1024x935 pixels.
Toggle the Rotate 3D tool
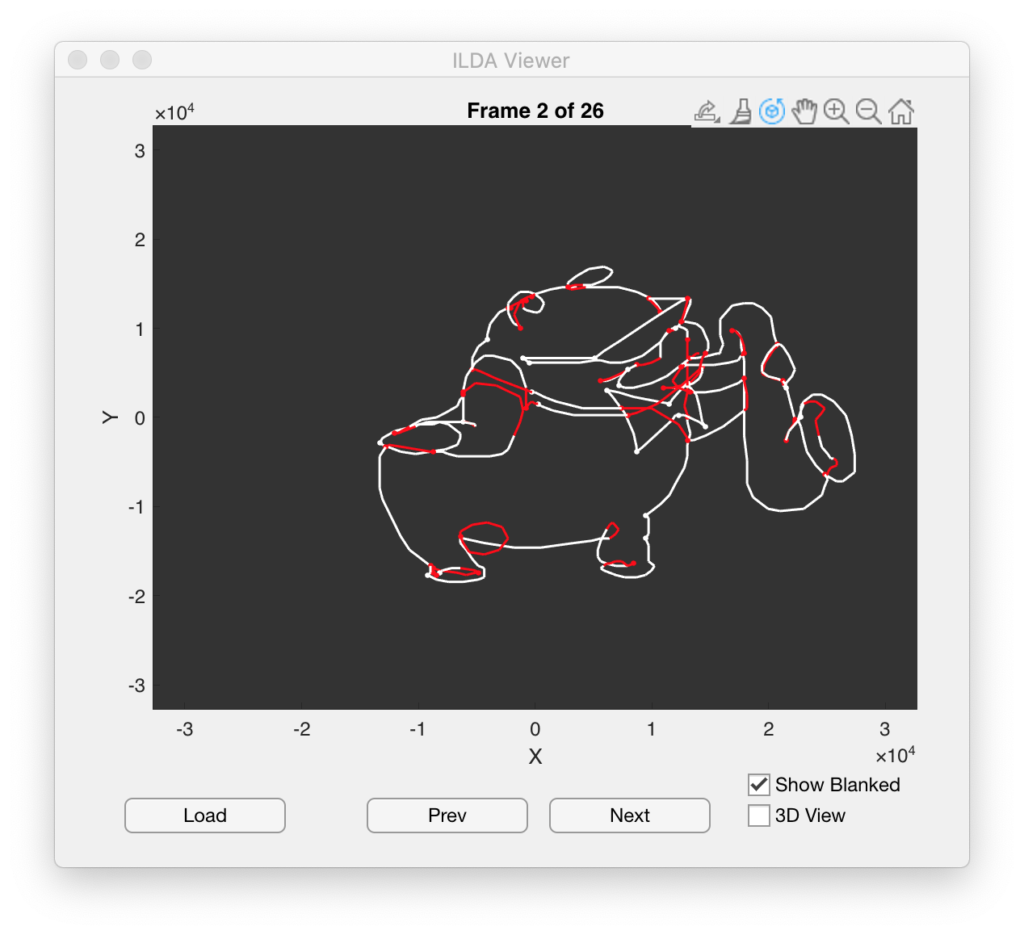point(771,111)
